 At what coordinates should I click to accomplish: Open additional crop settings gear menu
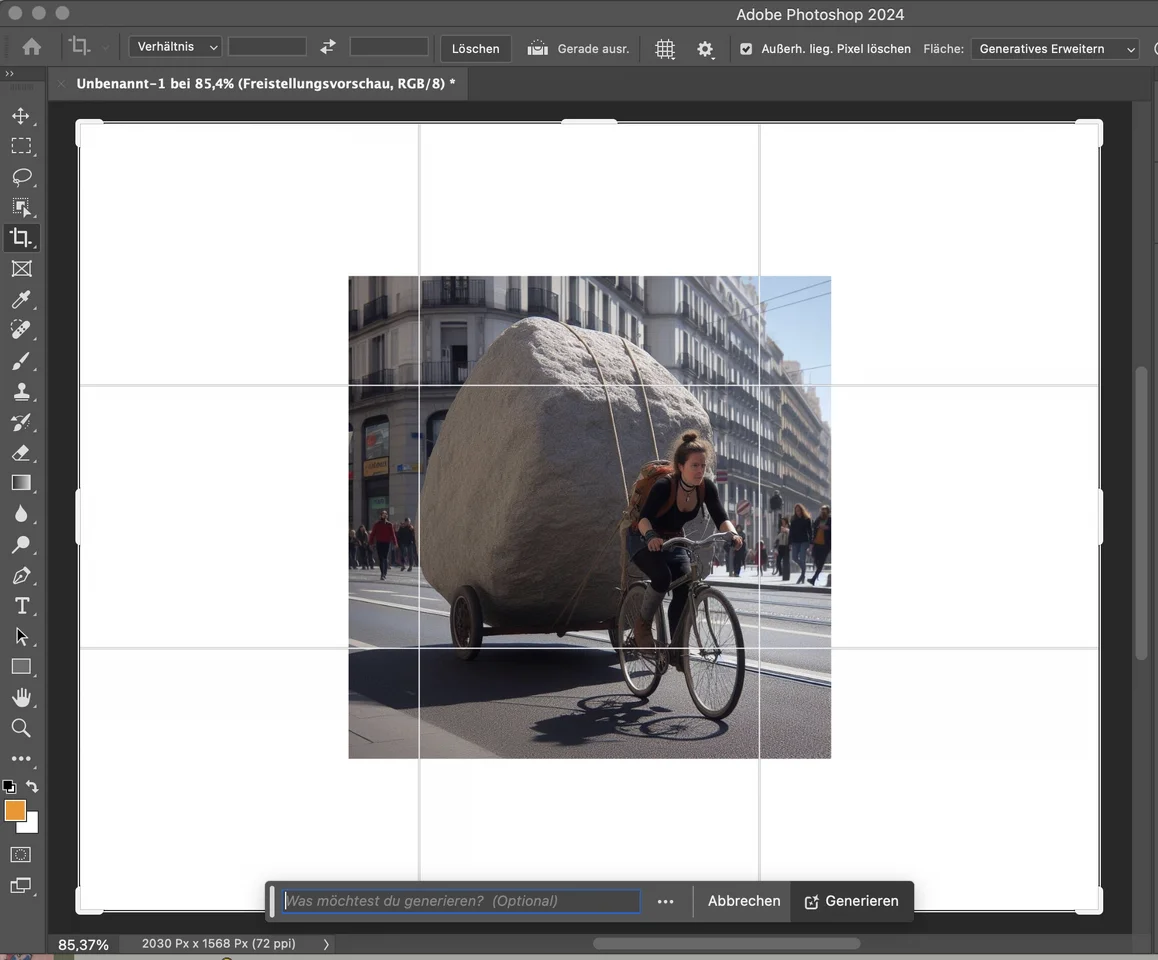706,49
